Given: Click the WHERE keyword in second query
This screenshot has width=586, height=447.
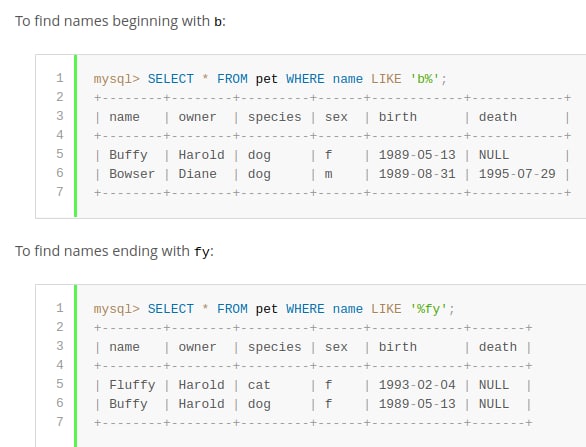Looking at the screenshot, I should [305, 309].
